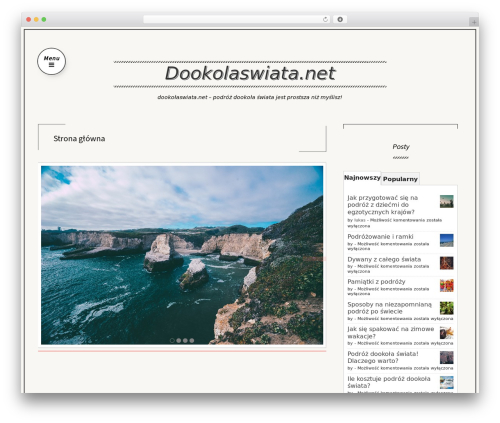Switch to the Popularny tab
The image size is (500, 423).
tap(400, 179)
